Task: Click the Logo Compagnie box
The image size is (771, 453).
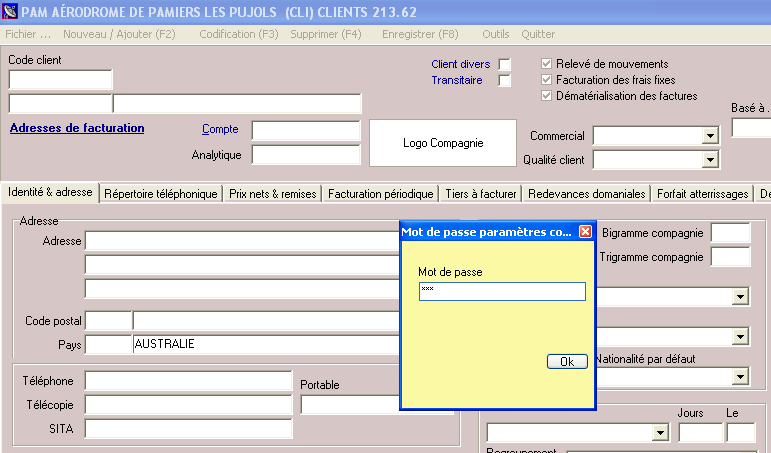Action: tap(443, 143)
